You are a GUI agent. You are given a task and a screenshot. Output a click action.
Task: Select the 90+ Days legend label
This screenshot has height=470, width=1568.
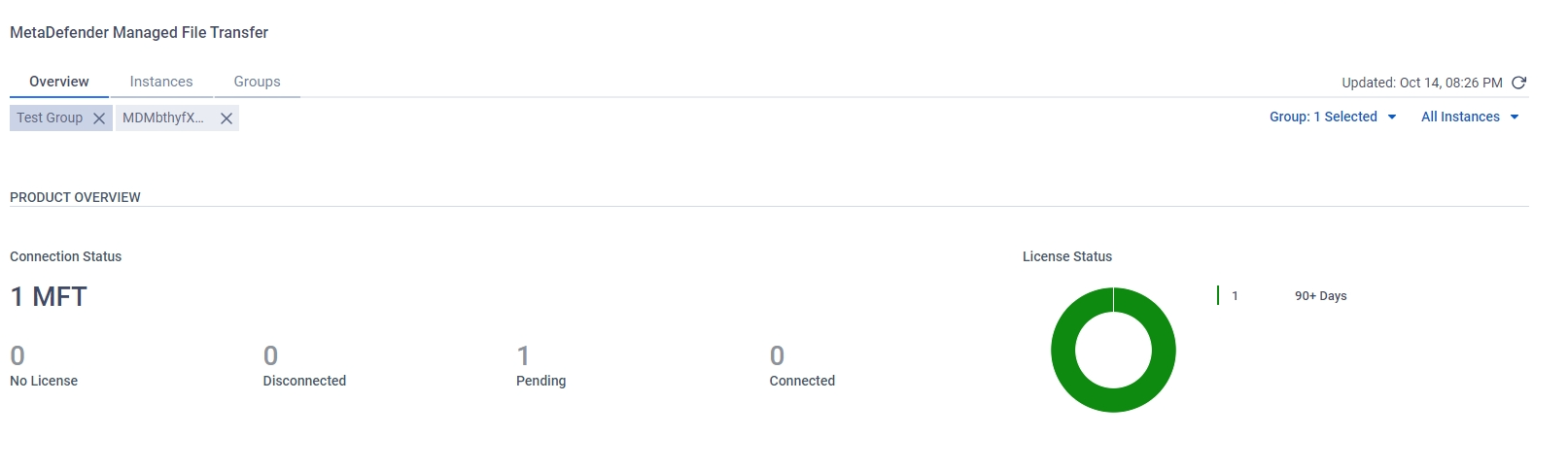click(x=1320, y=296)
